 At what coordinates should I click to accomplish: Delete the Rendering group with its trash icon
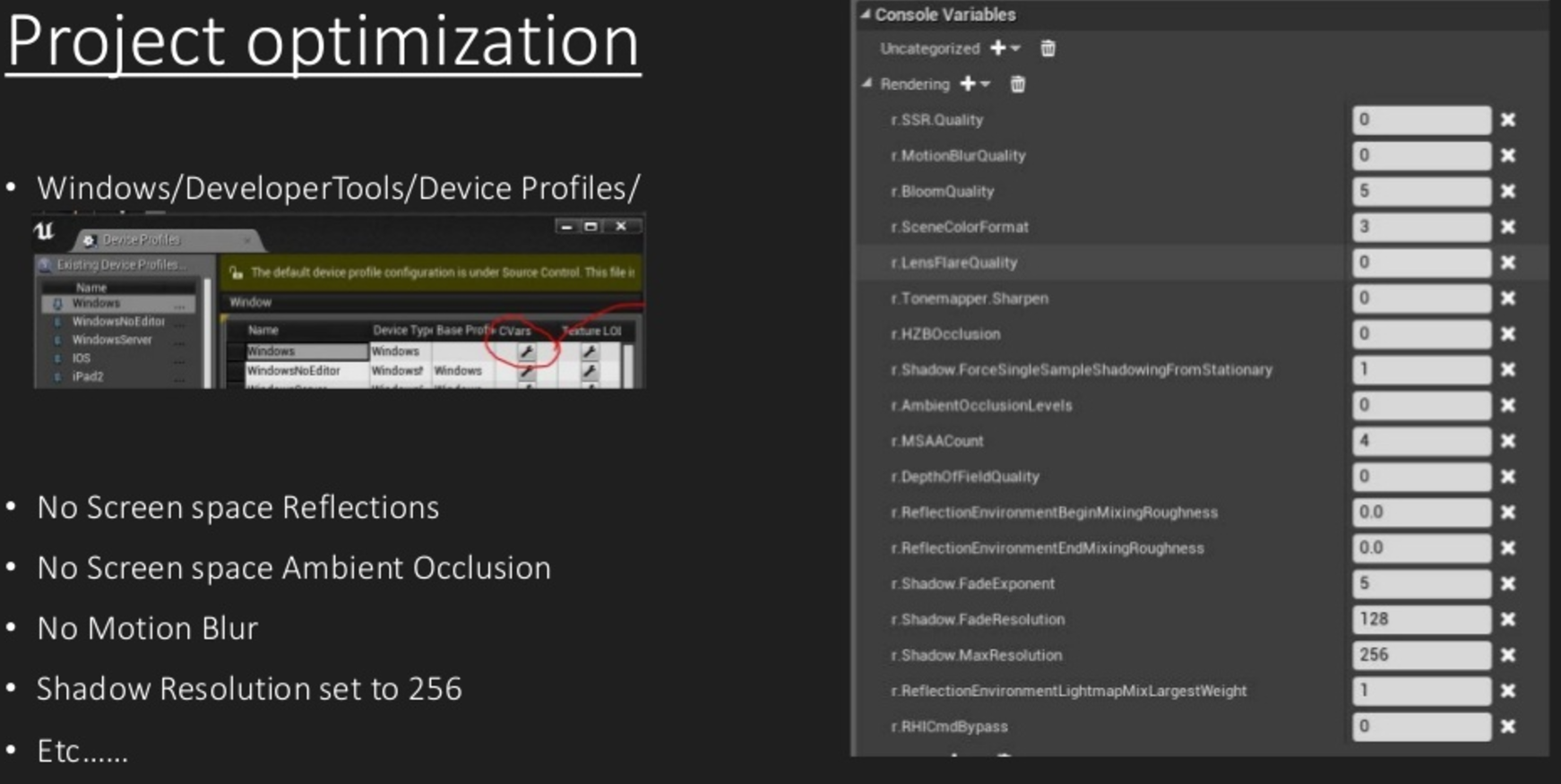click(1017, 84)
